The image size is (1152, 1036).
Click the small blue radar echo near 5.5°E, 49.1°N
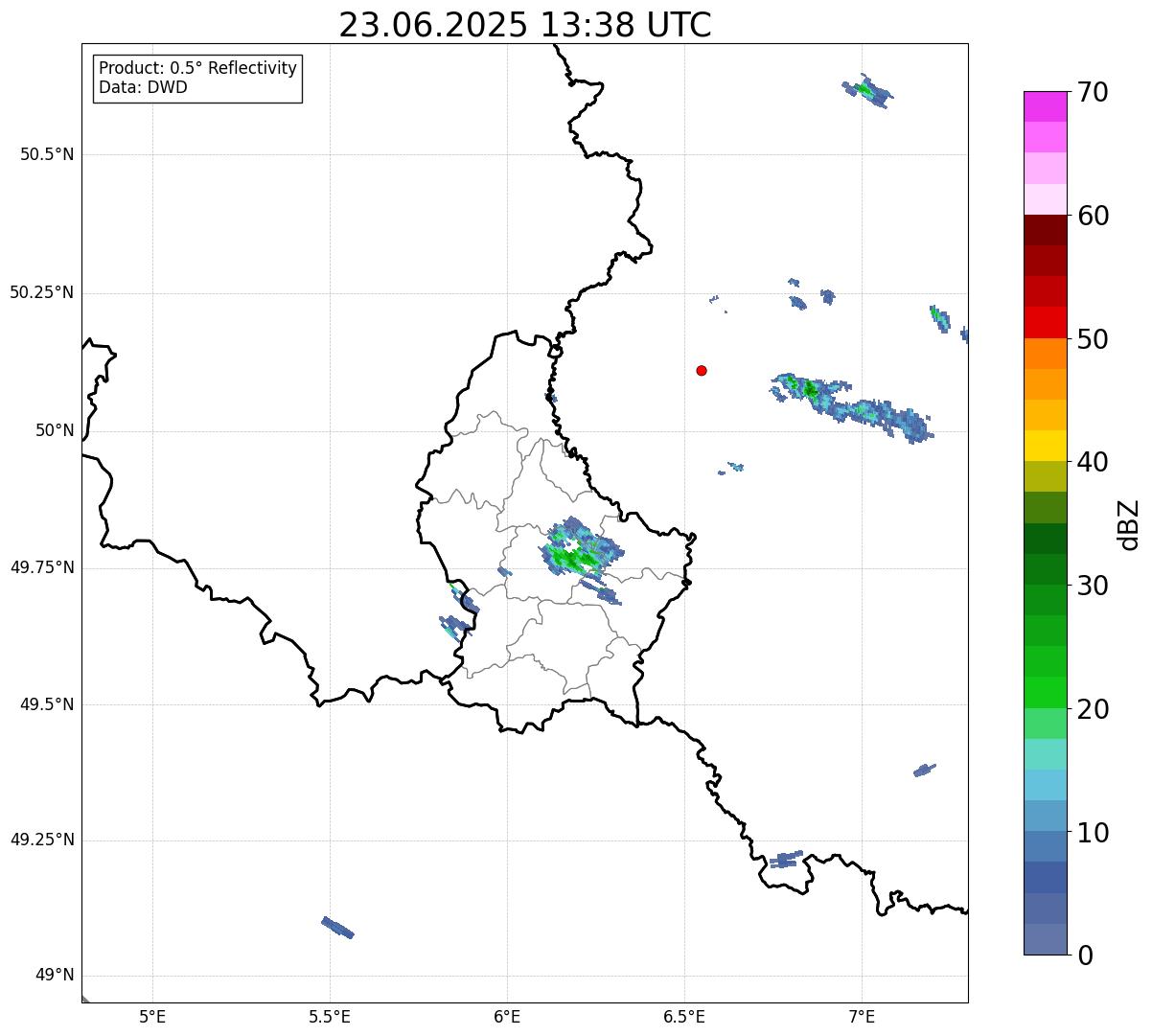pyautogui.click(x=337, y=927)
